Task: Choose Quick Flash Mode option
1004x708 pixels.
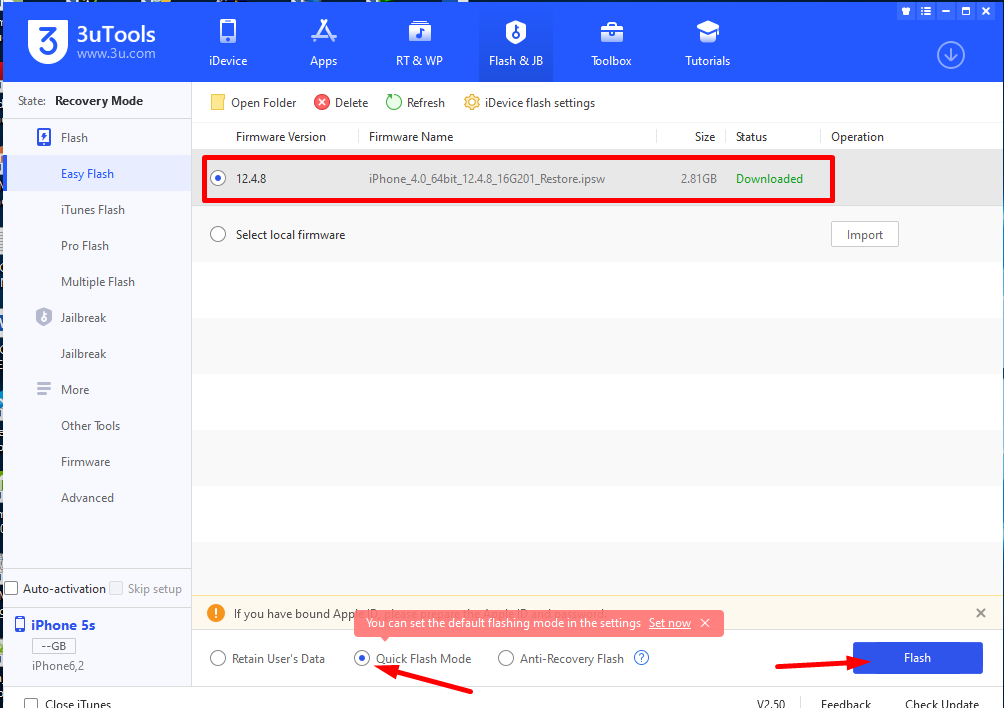Action: click(x=362, y=658)
